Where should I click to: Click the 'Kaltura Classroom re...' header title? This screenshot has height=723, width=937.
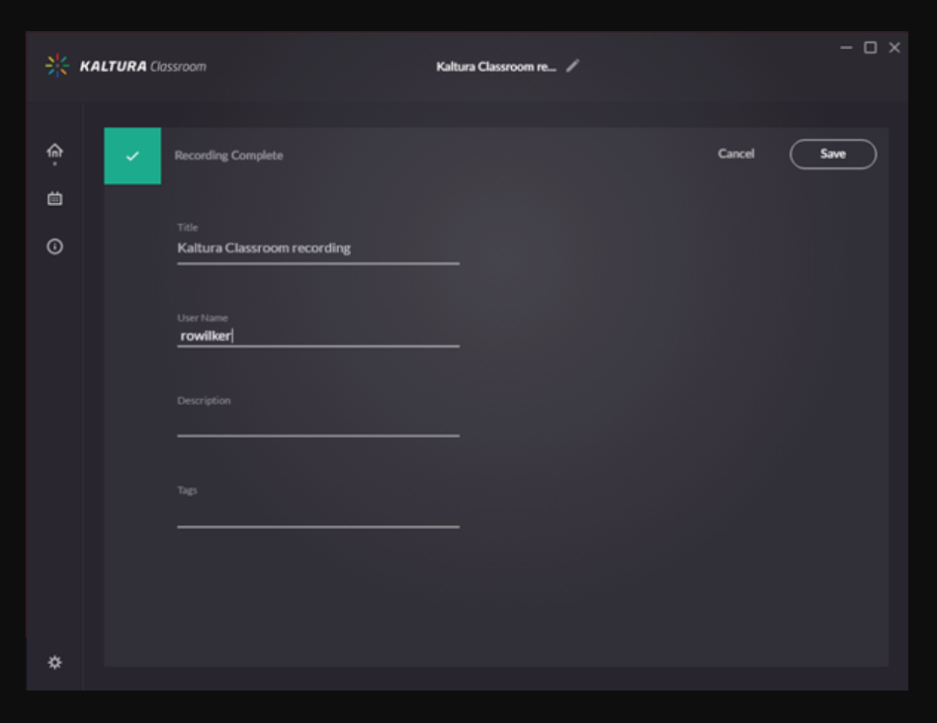[496, 66]
